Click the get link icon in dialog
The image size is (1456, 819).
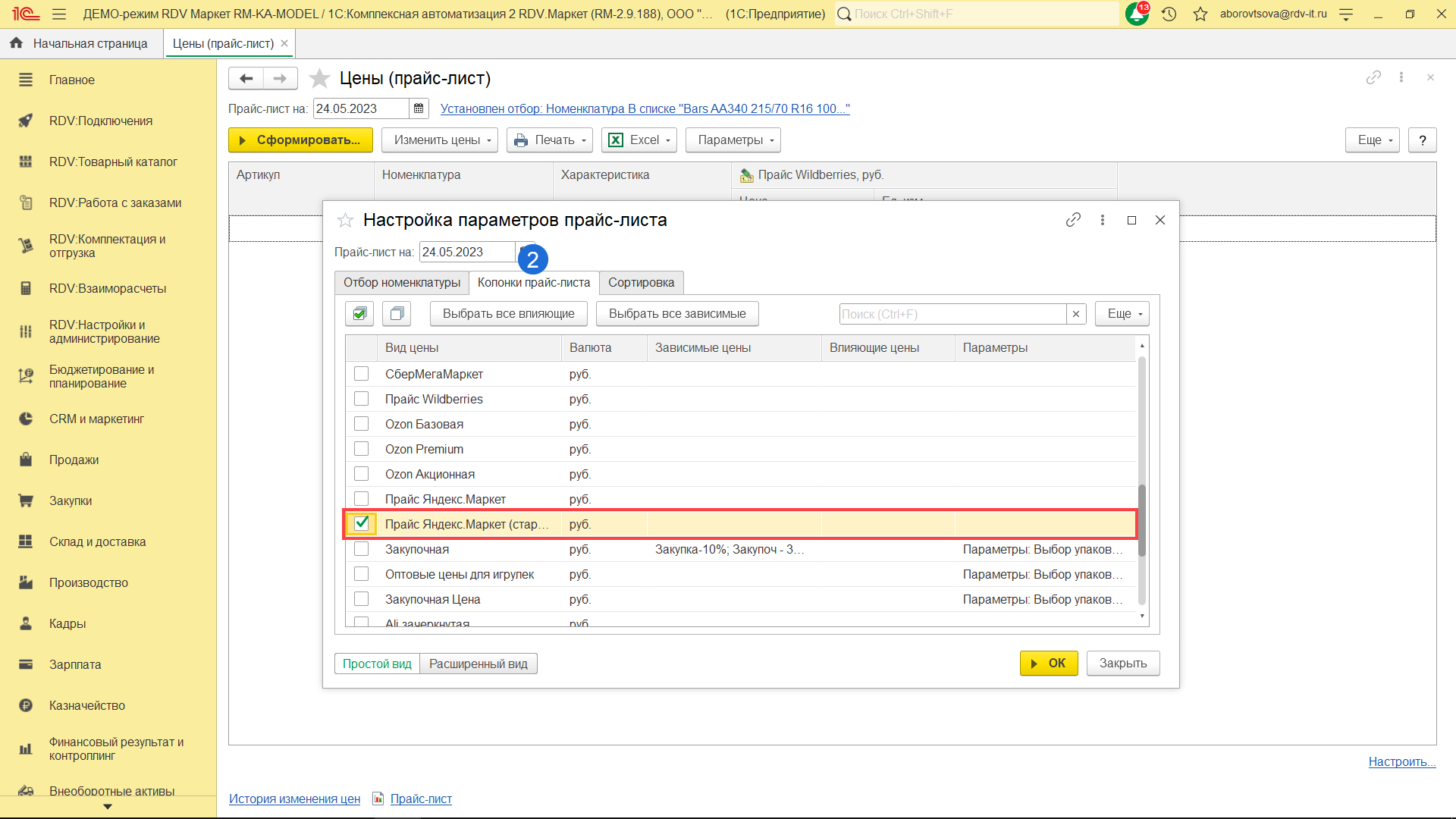[x=1072, y=220]
